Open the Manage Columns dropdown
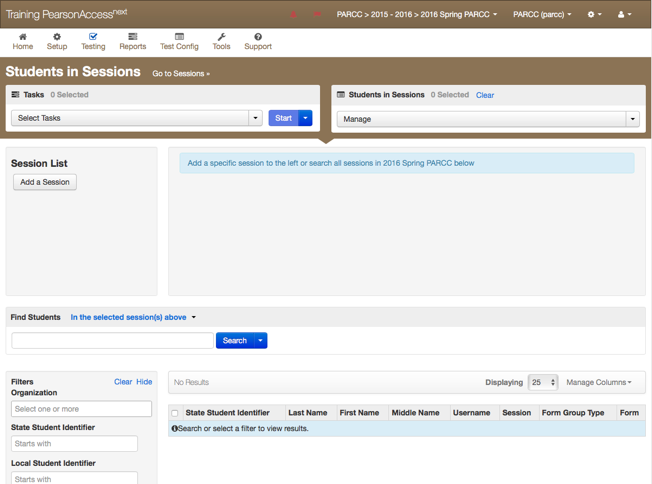The image size is (652, 484). coord(598,382)
